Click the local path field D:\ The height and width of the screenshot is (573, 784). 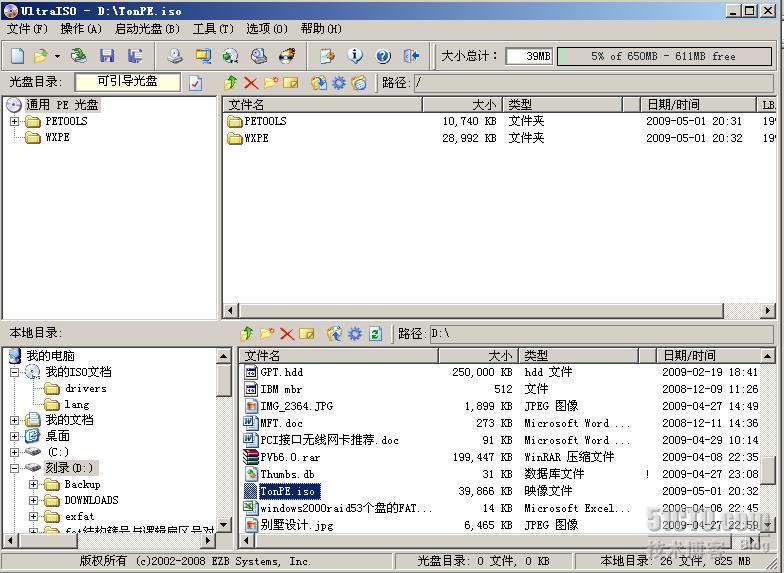pos(602,334)
